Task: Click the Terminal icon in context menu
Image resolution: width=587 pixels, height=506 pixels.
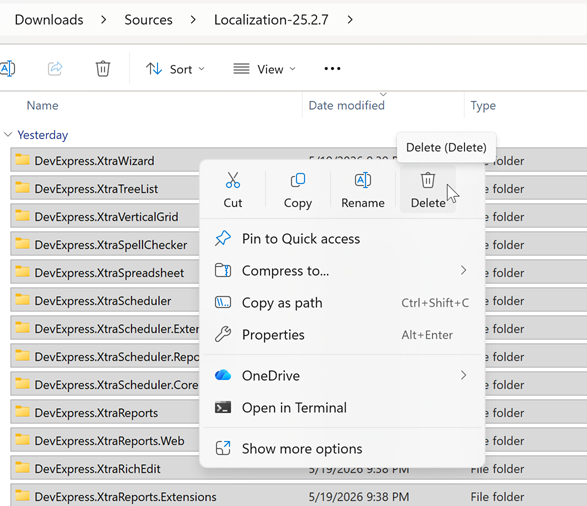Action: [x=223, y=407]
